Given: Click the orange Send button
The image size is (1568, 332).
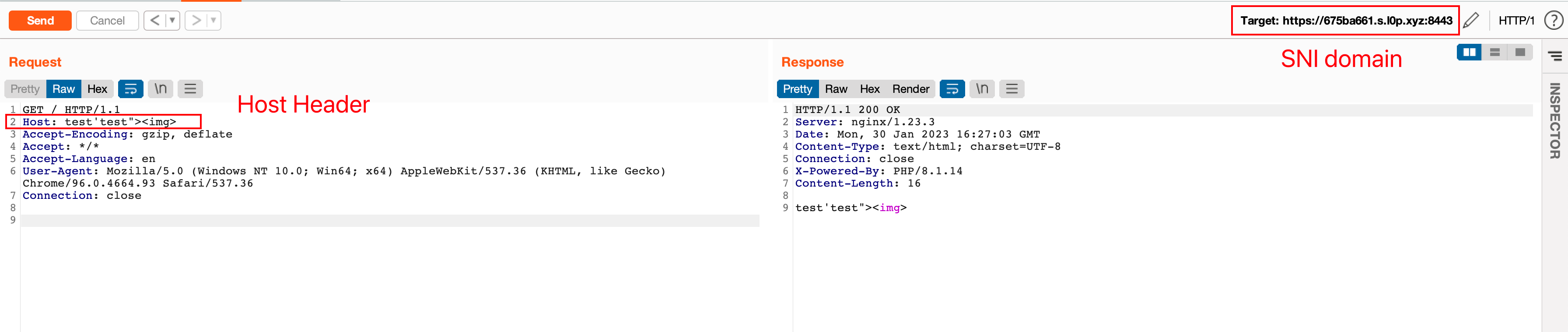Looking at the screenshot, I should click(40, 20).
